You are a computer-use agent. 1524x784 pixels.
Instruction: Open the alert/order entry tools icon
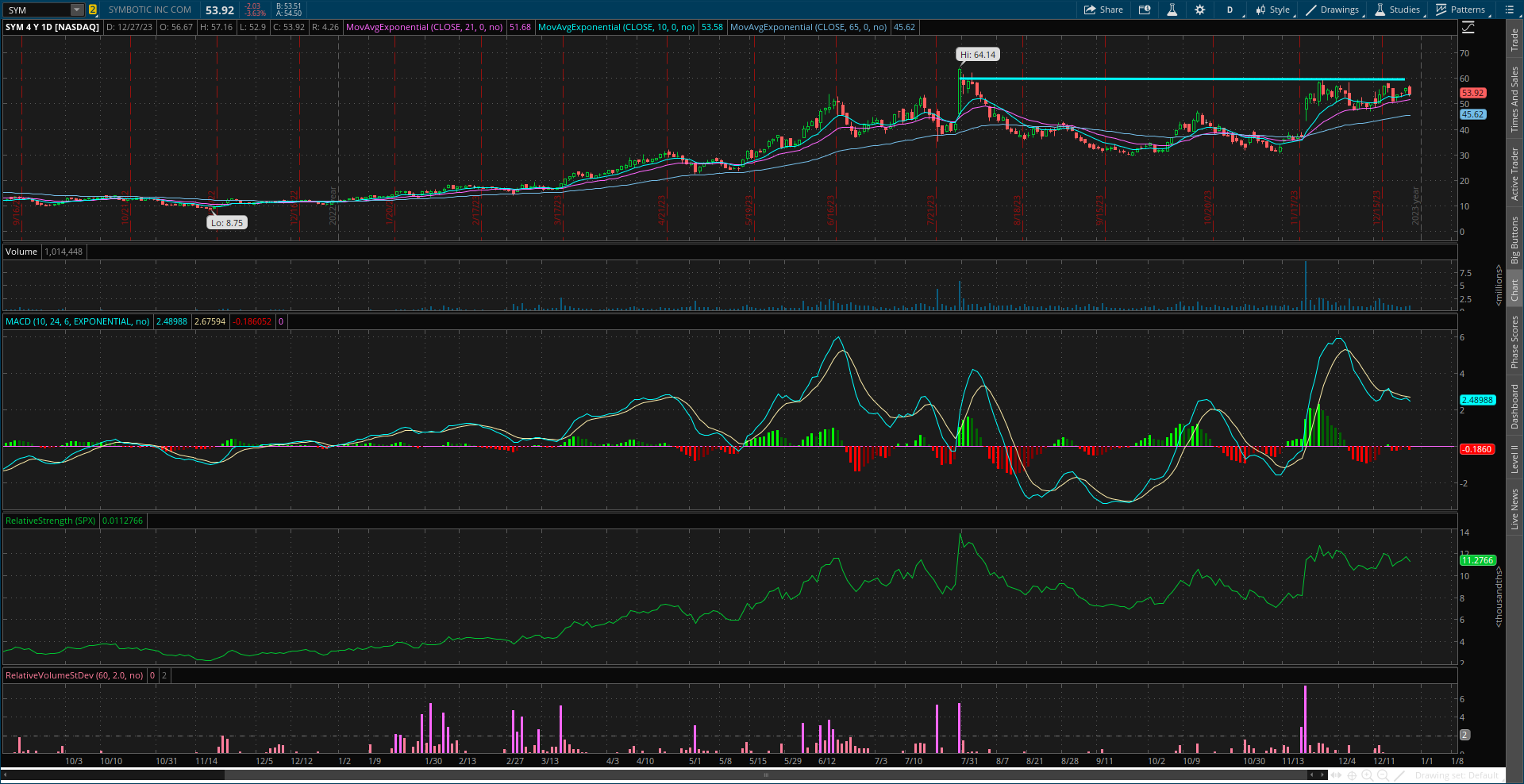pos(1145,10)
